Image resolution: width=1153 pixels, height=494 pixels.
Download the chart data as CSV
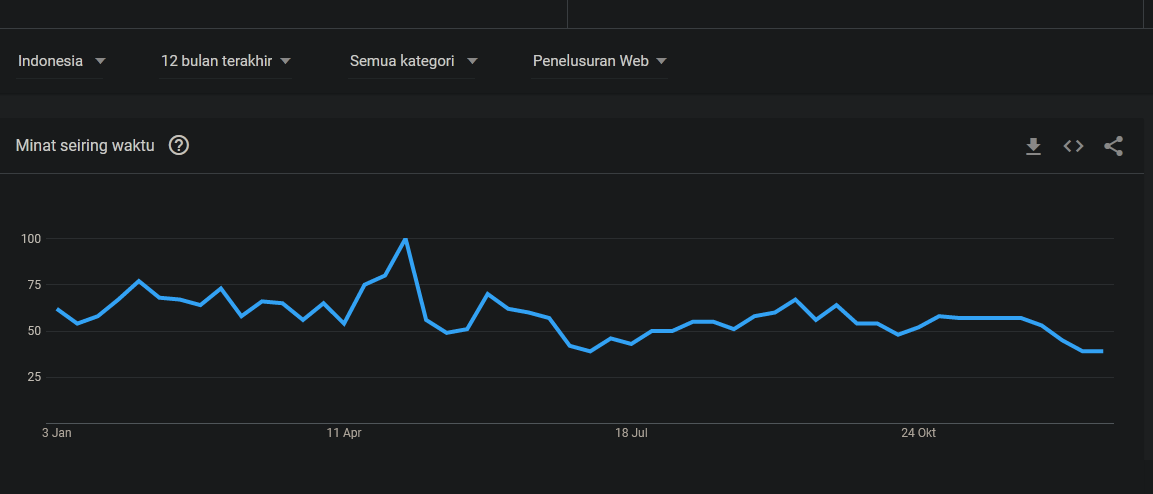pyautogui.click(x=1033, y=146)
